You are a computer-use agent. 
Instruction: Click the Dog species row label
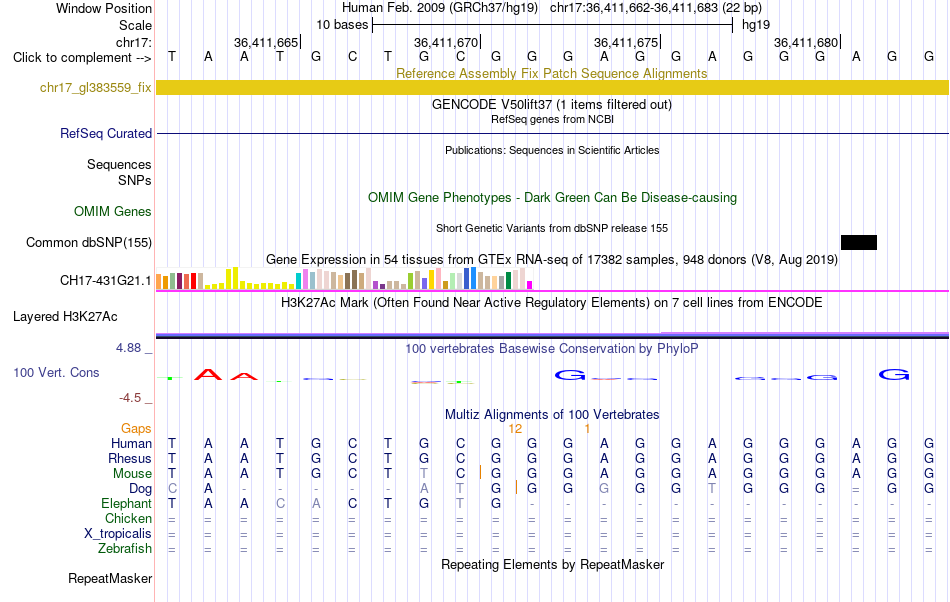pos(140,489)
